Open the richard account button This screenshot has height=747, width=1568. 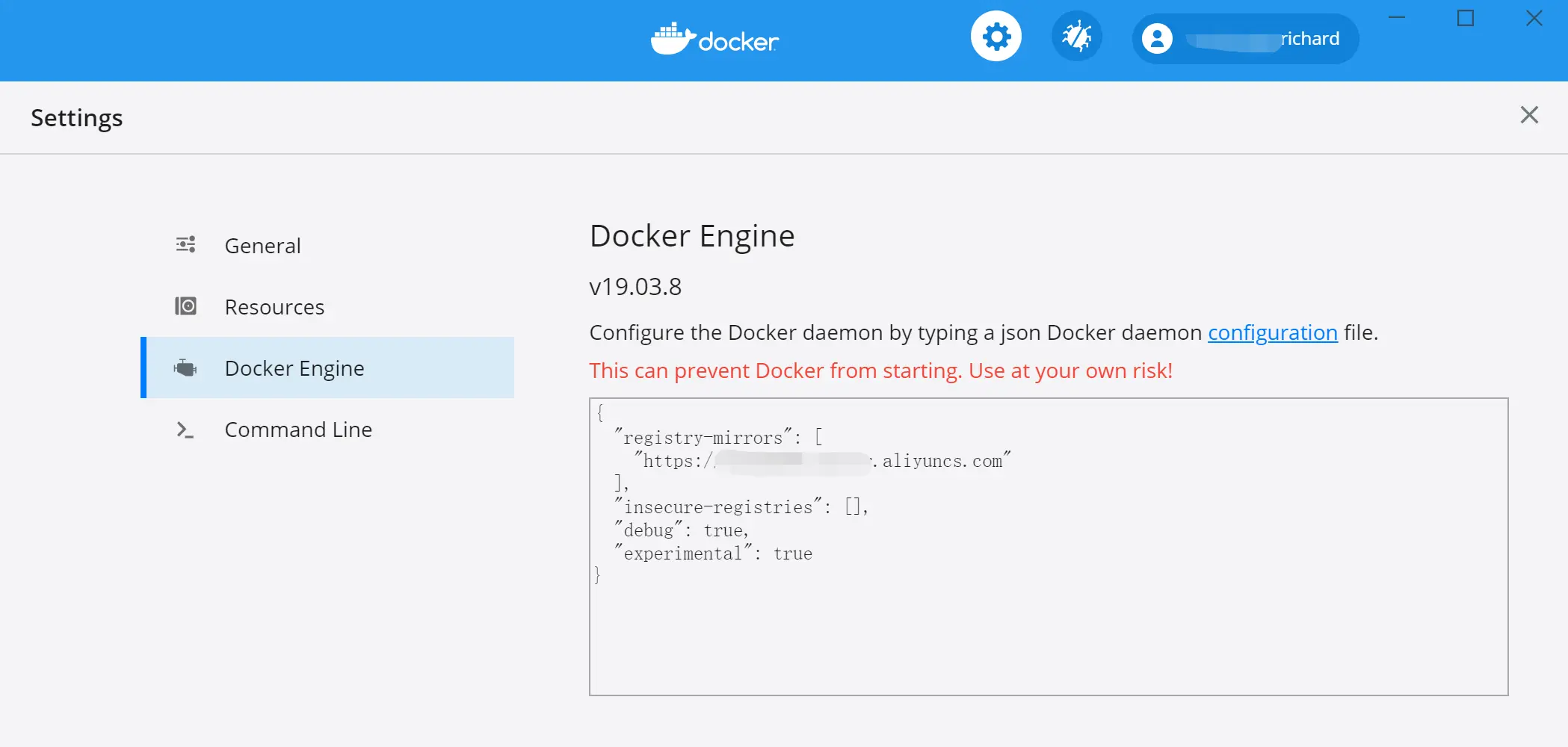pyautogui.click(x=1245, y=39)
